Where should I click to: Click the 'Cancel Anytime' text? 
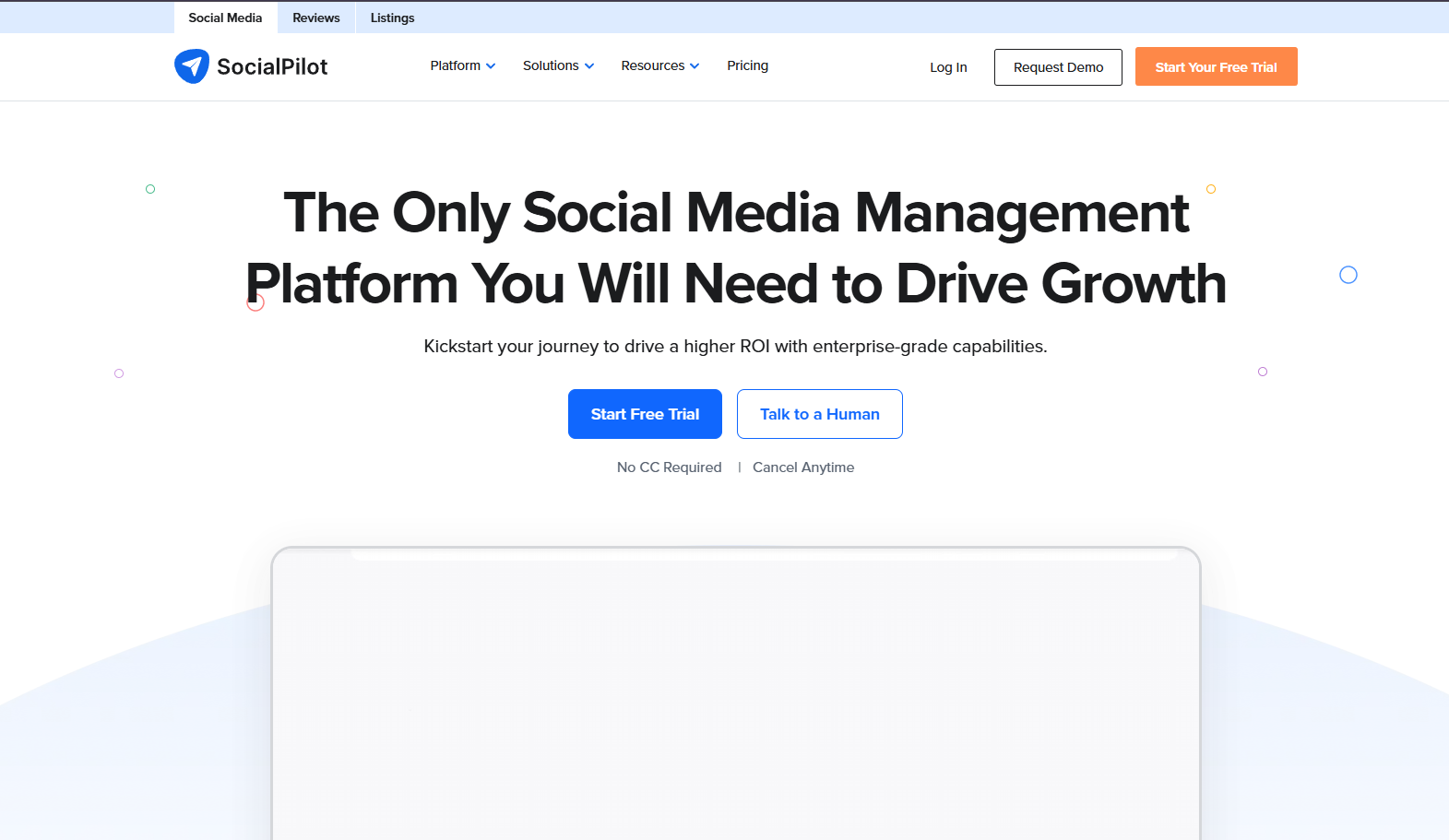pyautogui.click(x=803, y=467)
